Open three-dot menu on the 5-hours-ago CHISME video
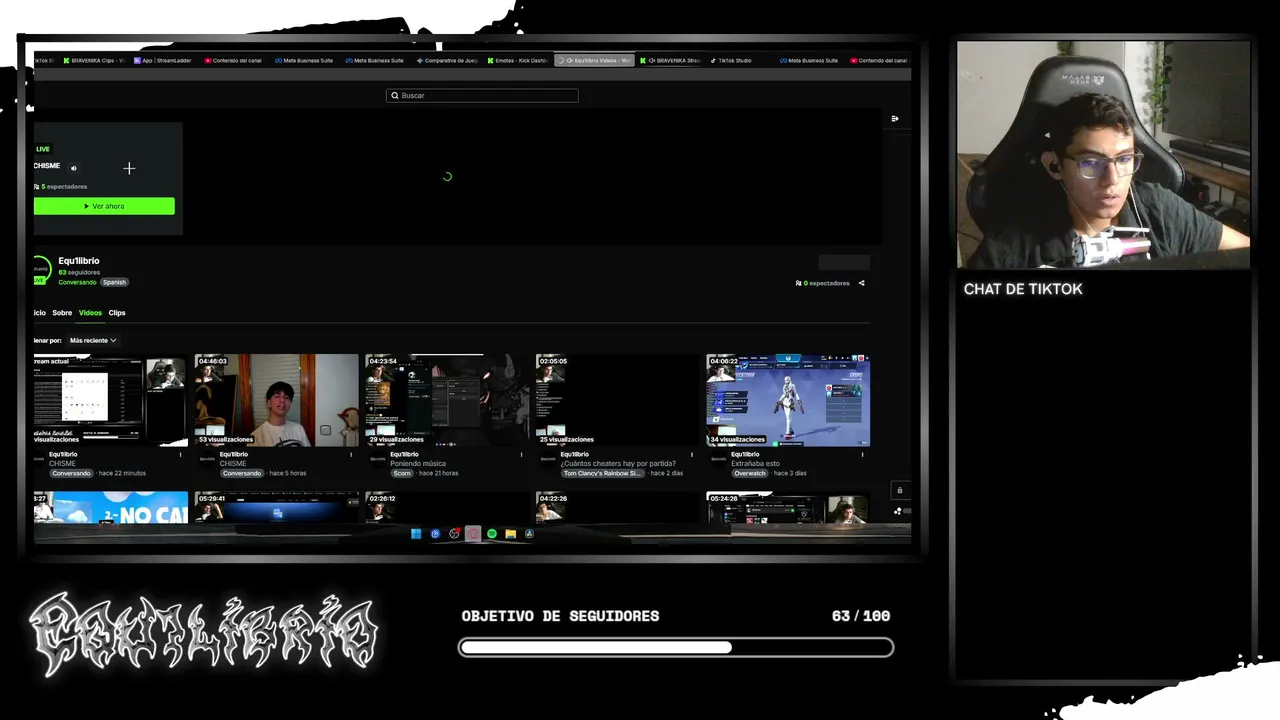This screenshot has width=1280, height=720. tap(350, 455)
